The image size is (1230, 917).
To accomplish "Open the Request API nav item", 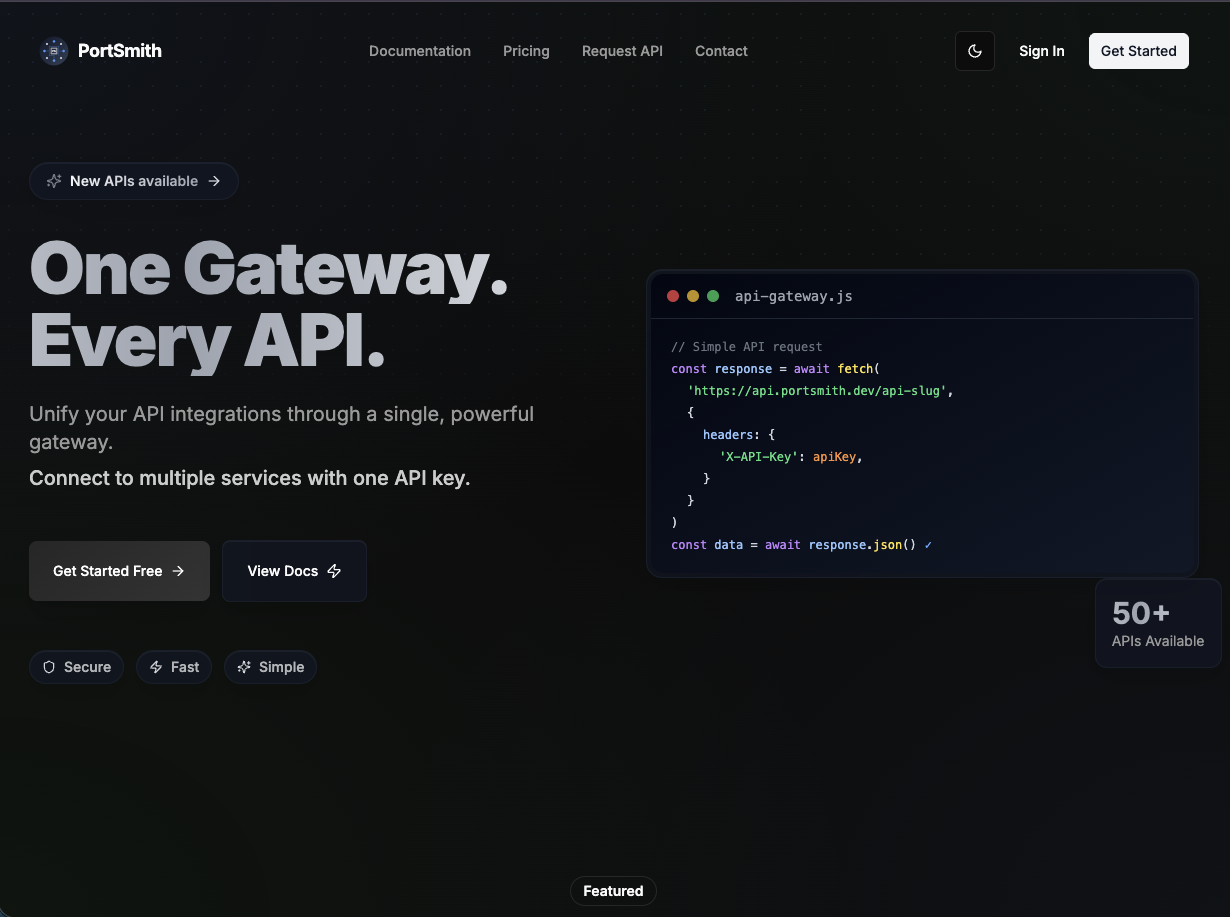I will [x=622, y=51].
